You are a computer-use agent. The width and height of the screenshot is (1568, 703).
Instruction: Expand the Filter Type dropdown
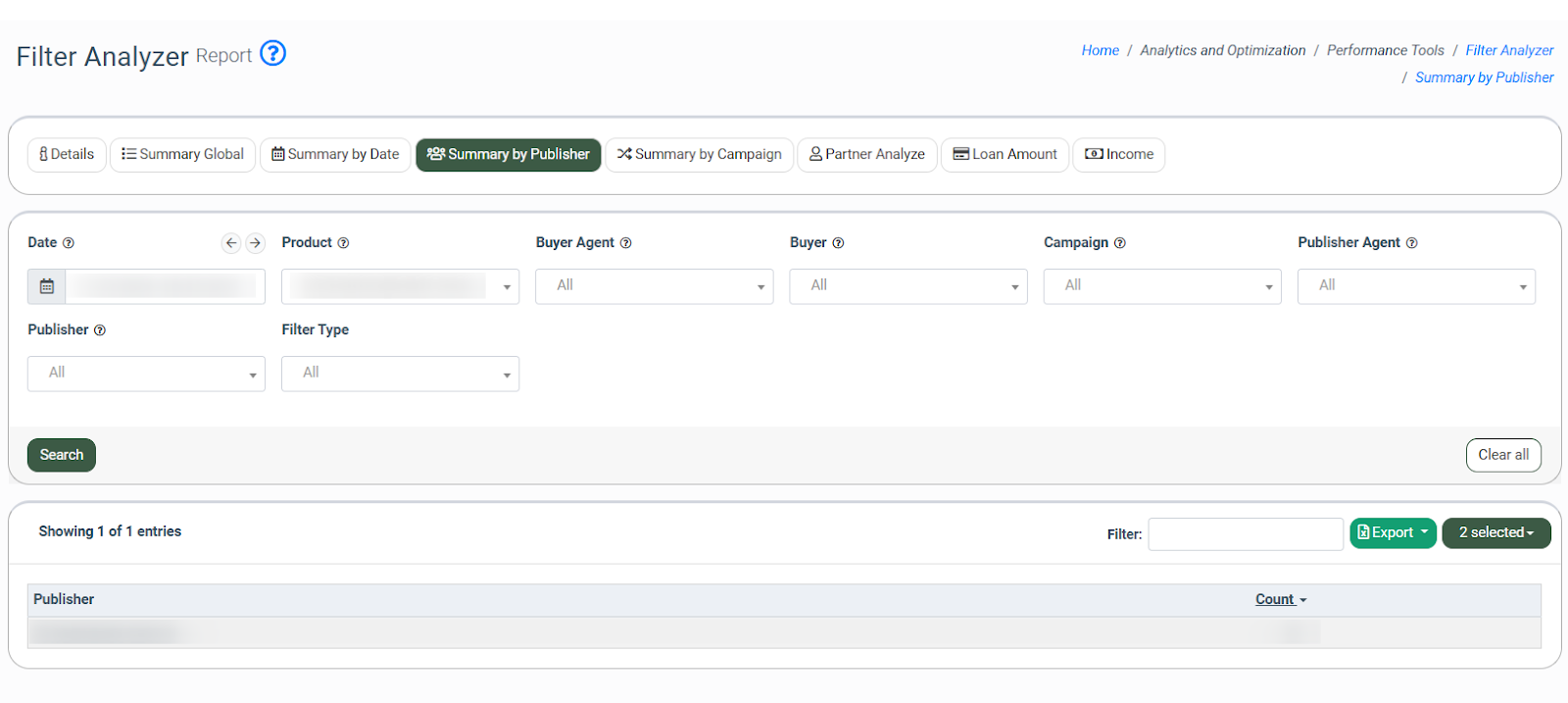coord(400,374)
